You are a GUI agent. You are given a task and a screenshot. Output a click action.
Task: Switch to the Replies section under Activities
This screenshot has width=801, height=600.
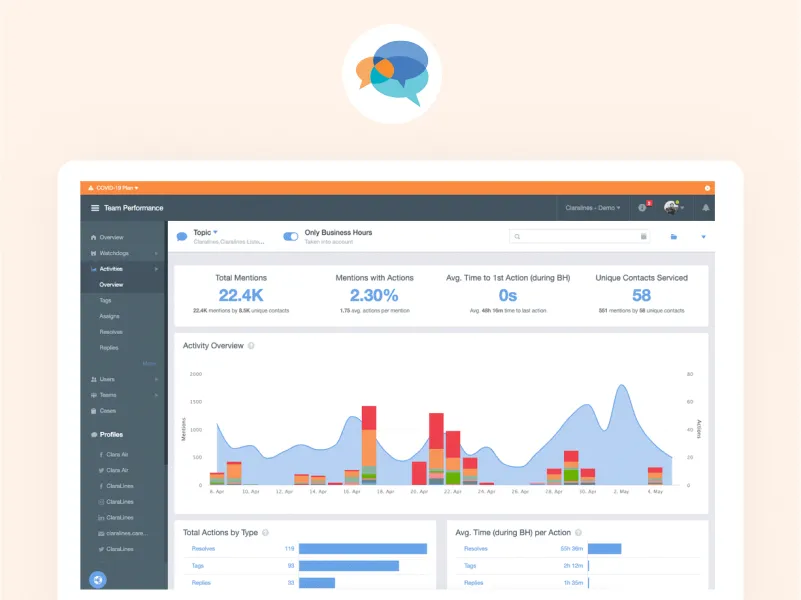click(x=110, y=347)
